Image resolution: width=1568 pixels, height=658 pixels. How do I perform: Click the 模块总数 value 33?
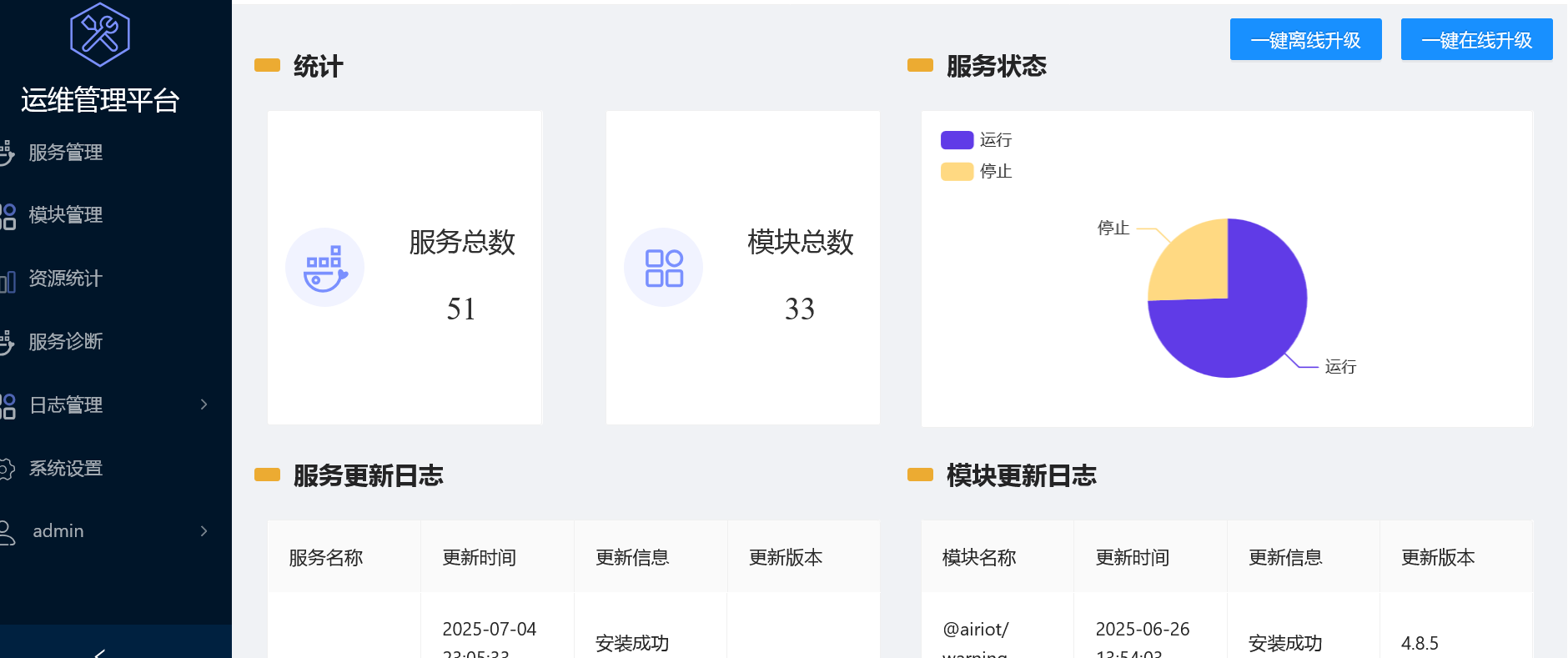click(x=800, y=309)
